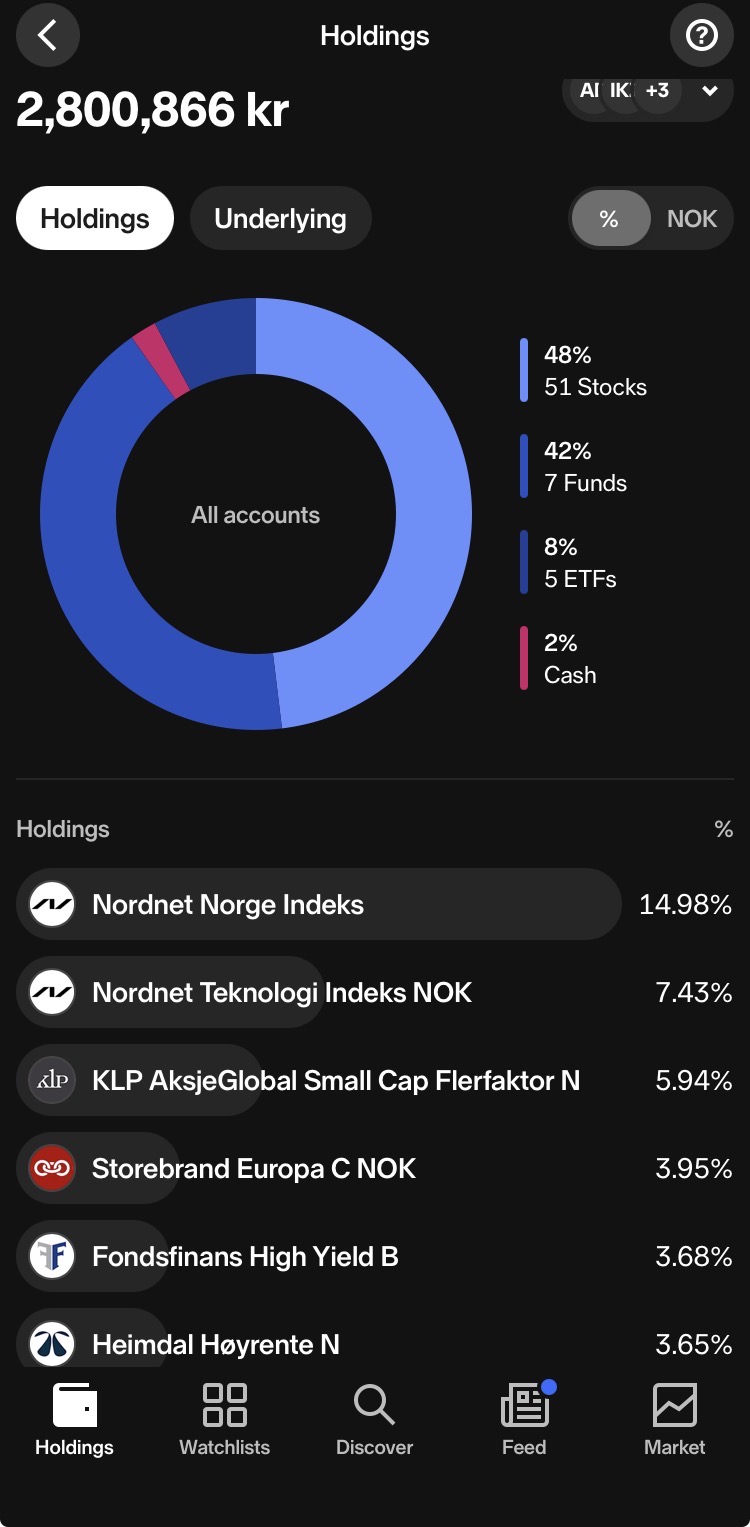Image resolution: width=750 pixels, height=1527 pixels.
Task: Open the Feed newspaper icon
Action: pos(525,1405)
